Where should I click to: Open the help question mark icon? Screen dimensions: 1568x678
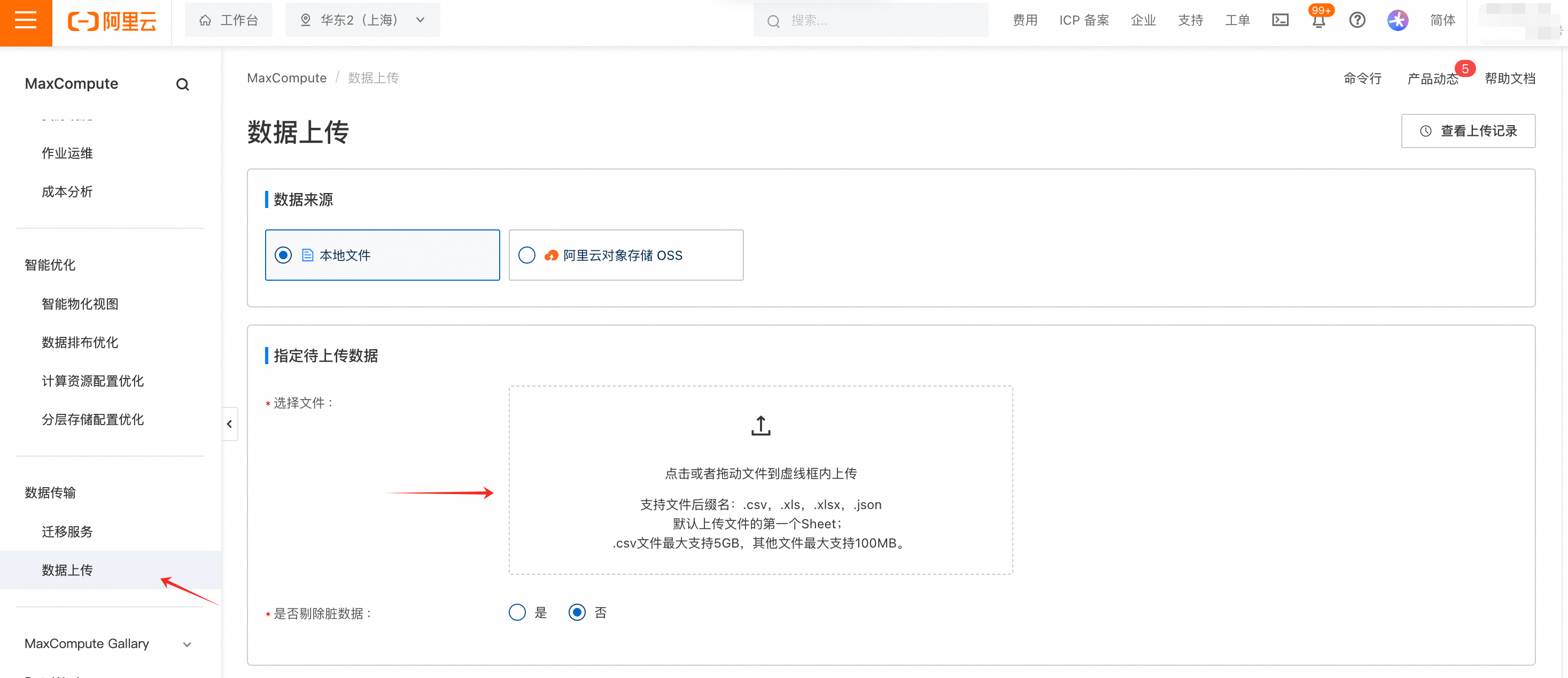click(1357, 21)
